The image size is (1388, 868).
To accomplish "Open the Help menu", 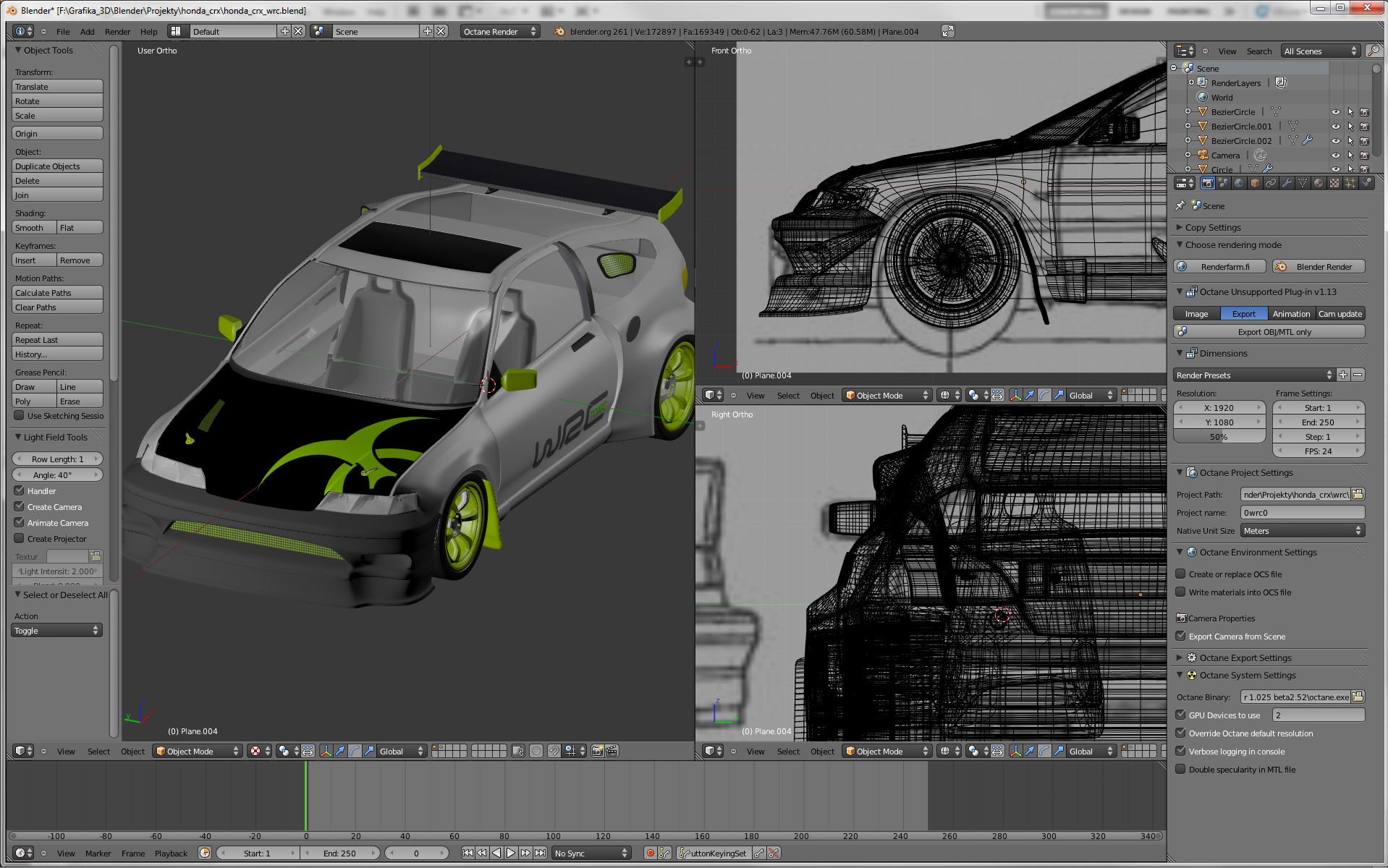I will coord(148,32).
